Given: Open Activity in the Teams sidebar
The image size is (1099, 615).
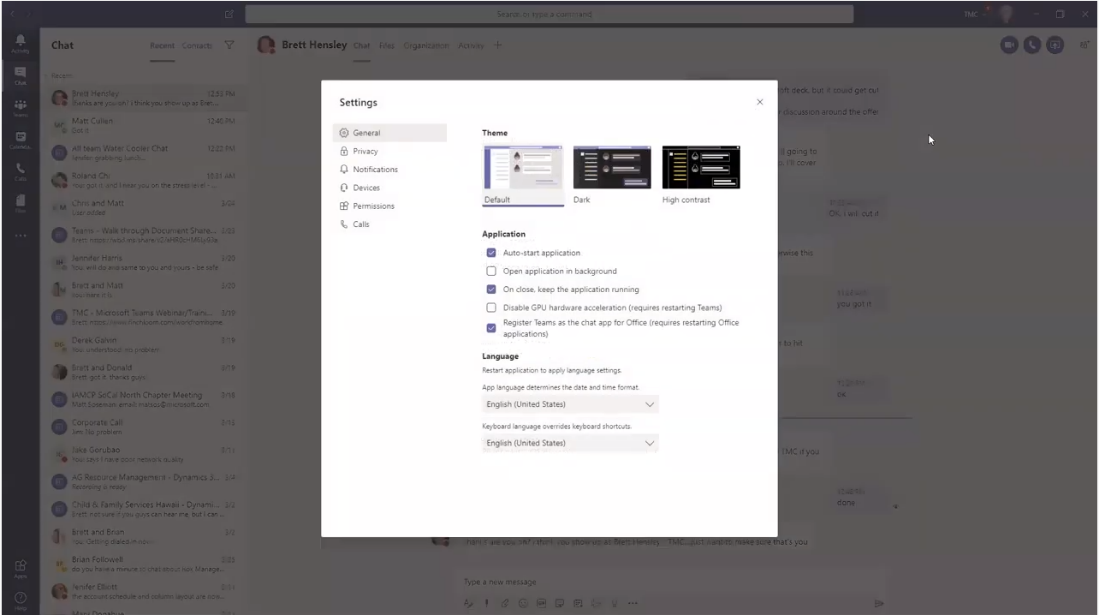Looking at the screenshot, I should click(x=20, y=43).
